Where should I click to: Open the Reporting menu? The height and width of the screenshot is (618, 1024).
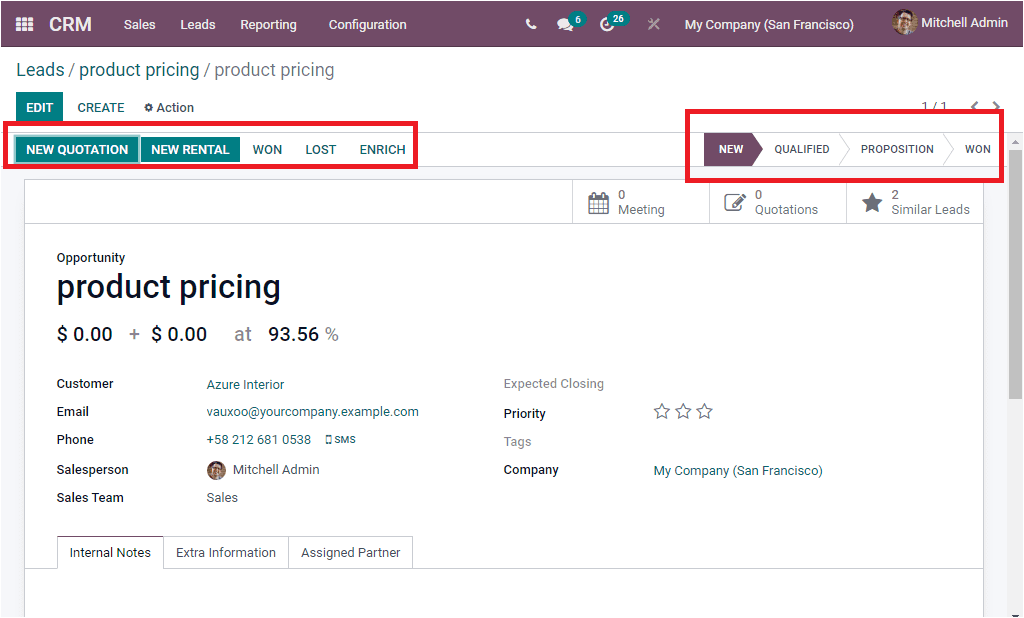pyautogui.click(x=268, y=24)
